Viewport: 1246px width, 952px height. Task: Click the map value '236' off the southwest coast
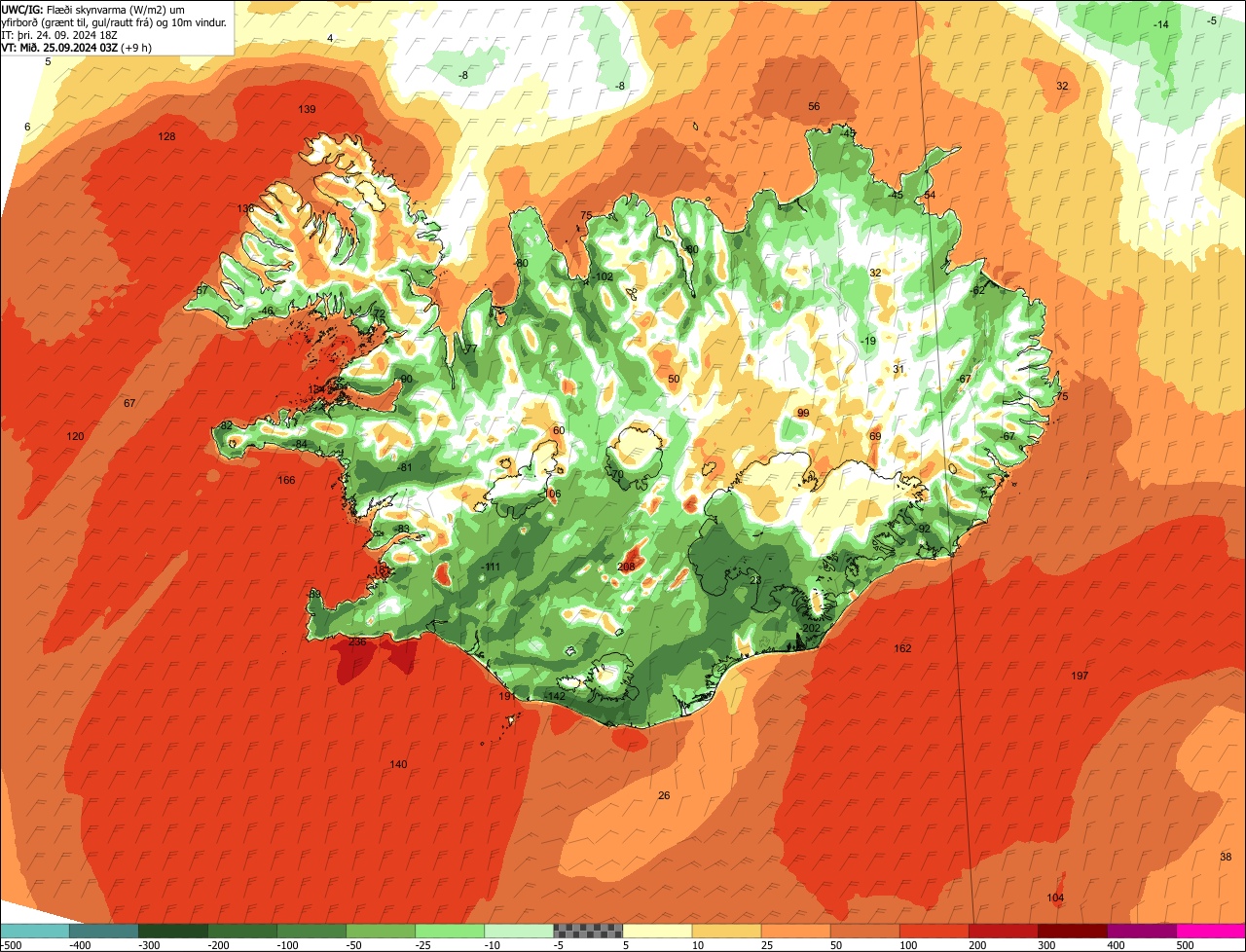click(x=357, y=641)
